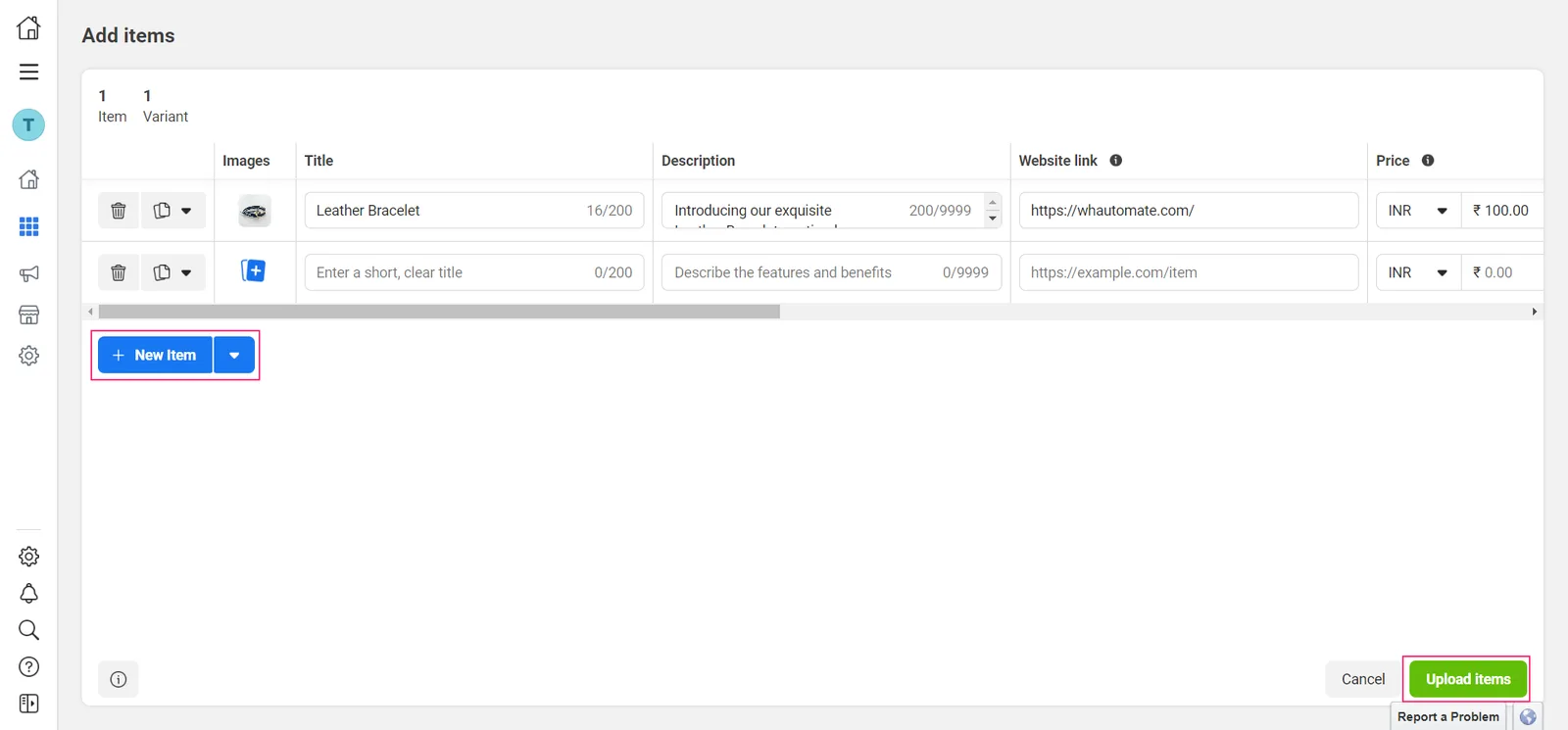Open the lower settings gear icon
This screenshot has height=730, width=1568.
28,557
